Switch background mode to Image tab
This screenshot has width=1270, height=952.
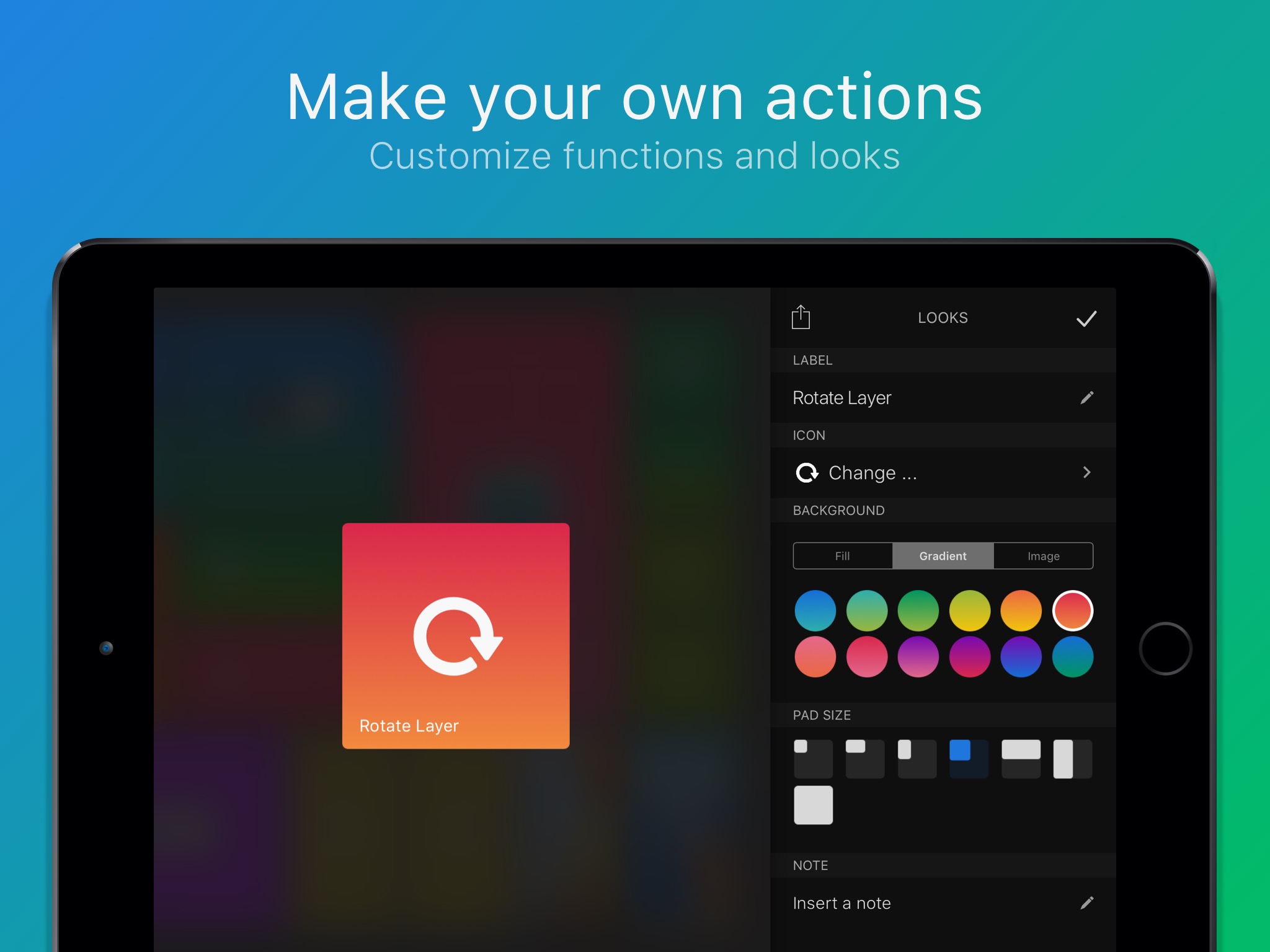(1043, 556)
